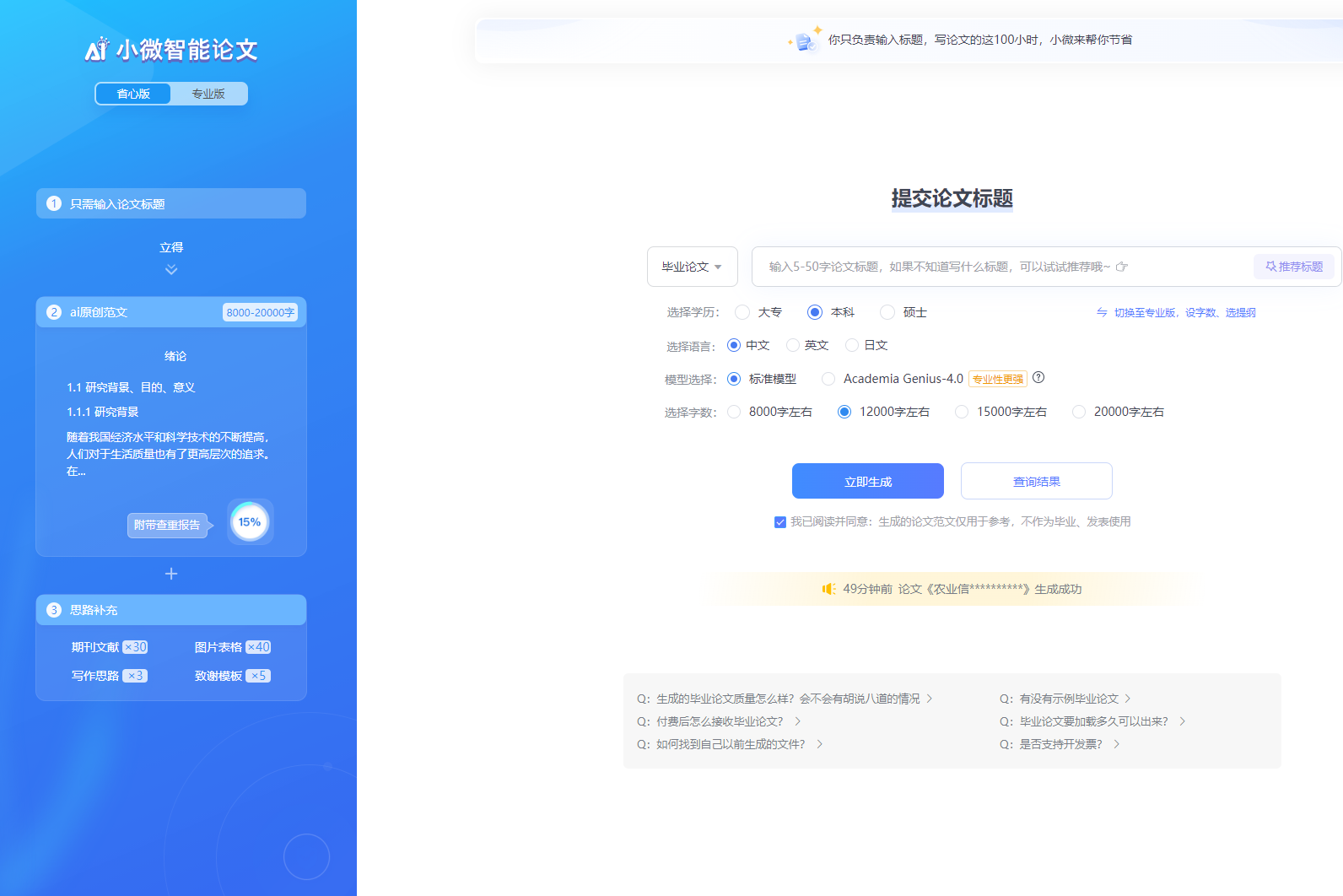Image resolution: width=1343 pixels, height=896 pixels.
Task: Switch to the 专业版 tab
Action: [x=208, y=94]
